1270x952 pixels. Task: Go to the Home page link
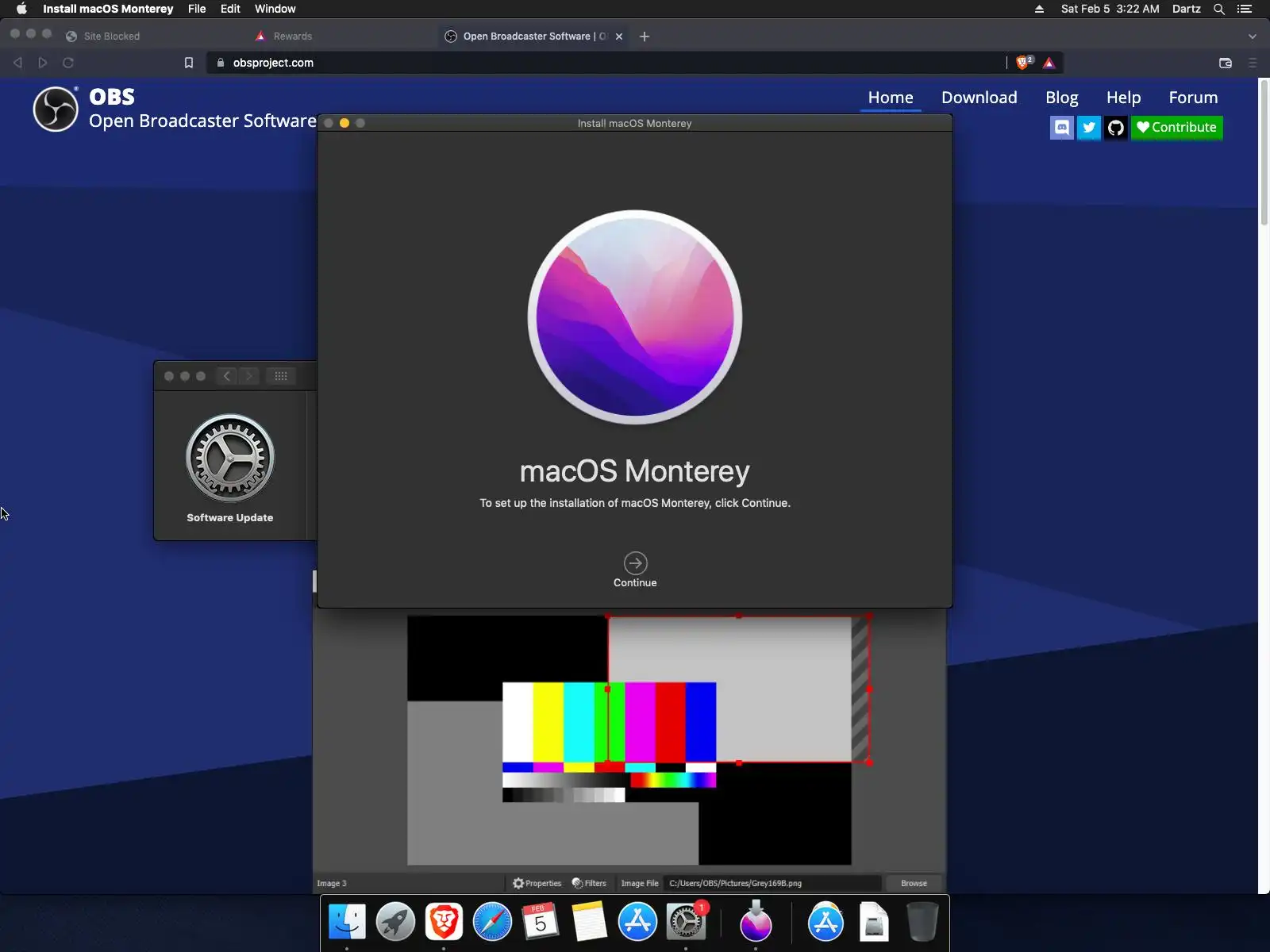891,98
